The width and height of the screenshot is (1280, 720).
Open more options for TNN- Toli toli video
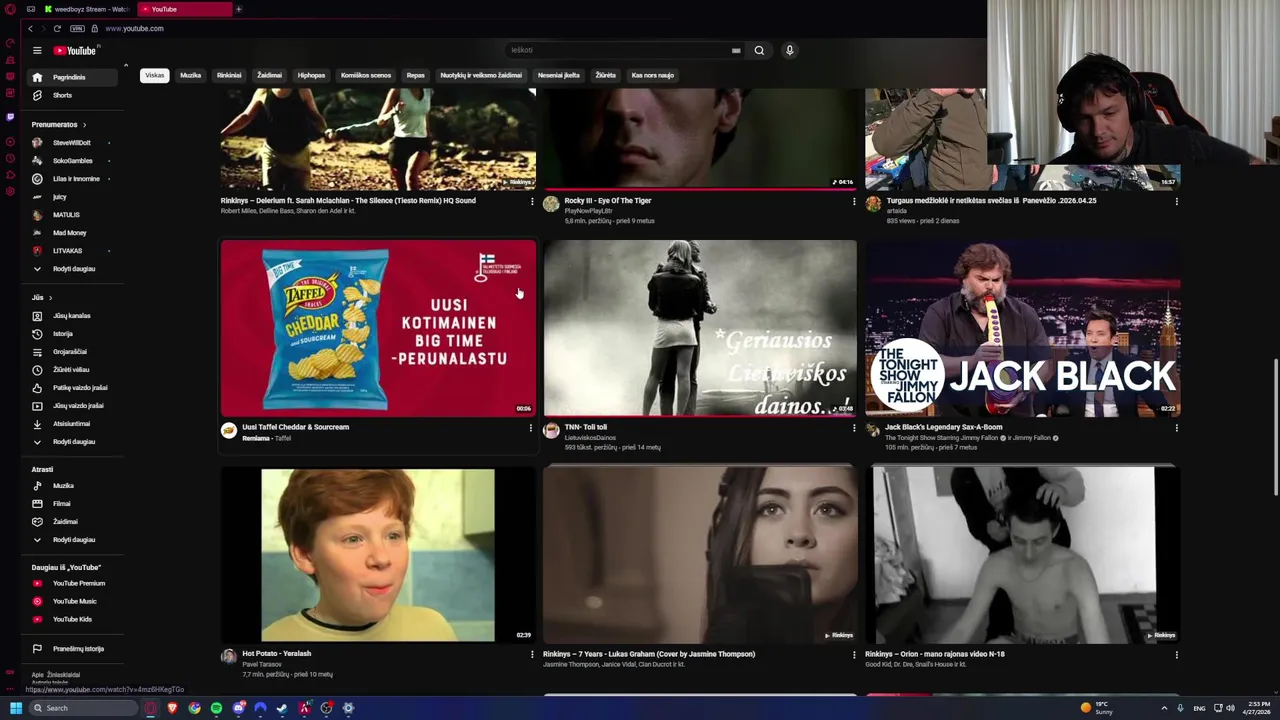(853, 428)
